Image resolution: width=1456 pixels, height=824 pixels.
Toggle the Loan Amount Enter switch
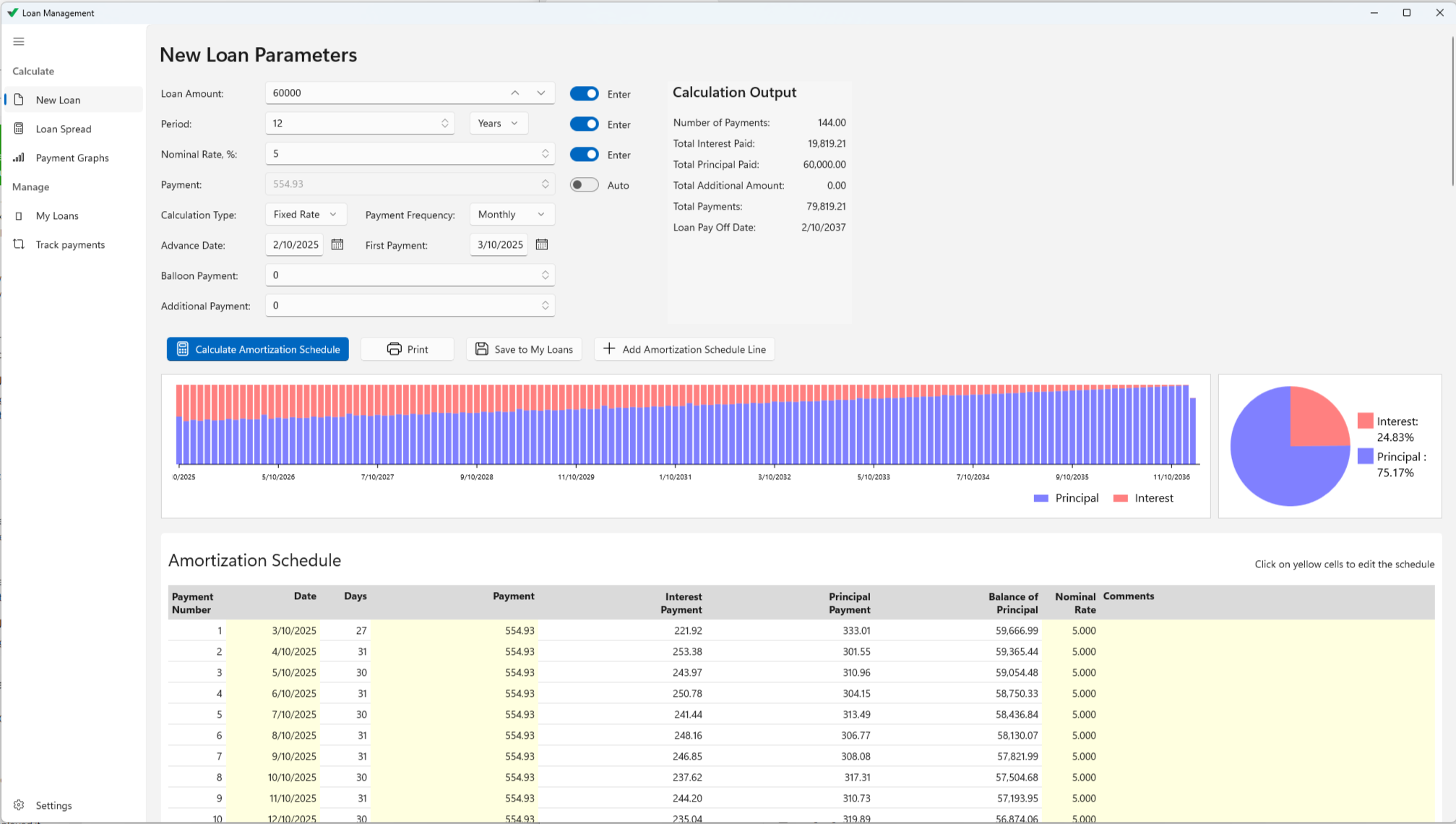(584, 94)
